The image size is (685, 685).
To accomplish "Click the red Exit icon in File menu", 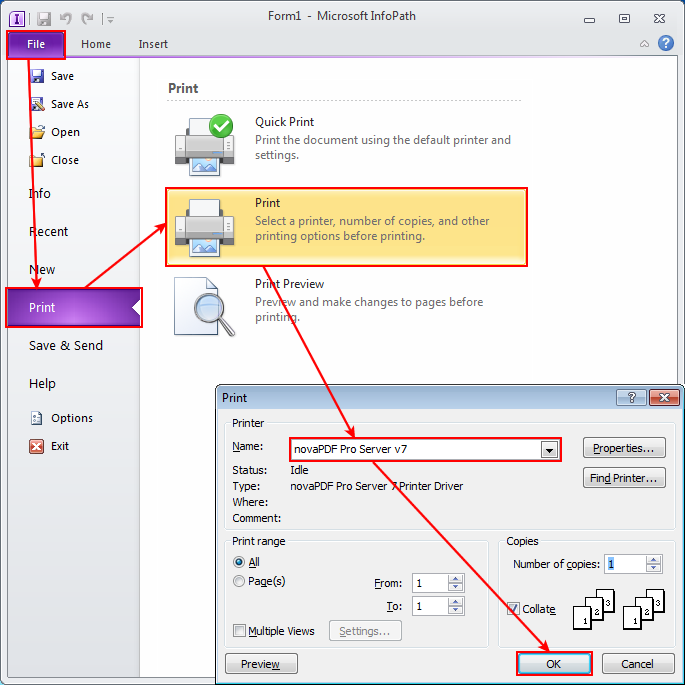I will (37, 446).
